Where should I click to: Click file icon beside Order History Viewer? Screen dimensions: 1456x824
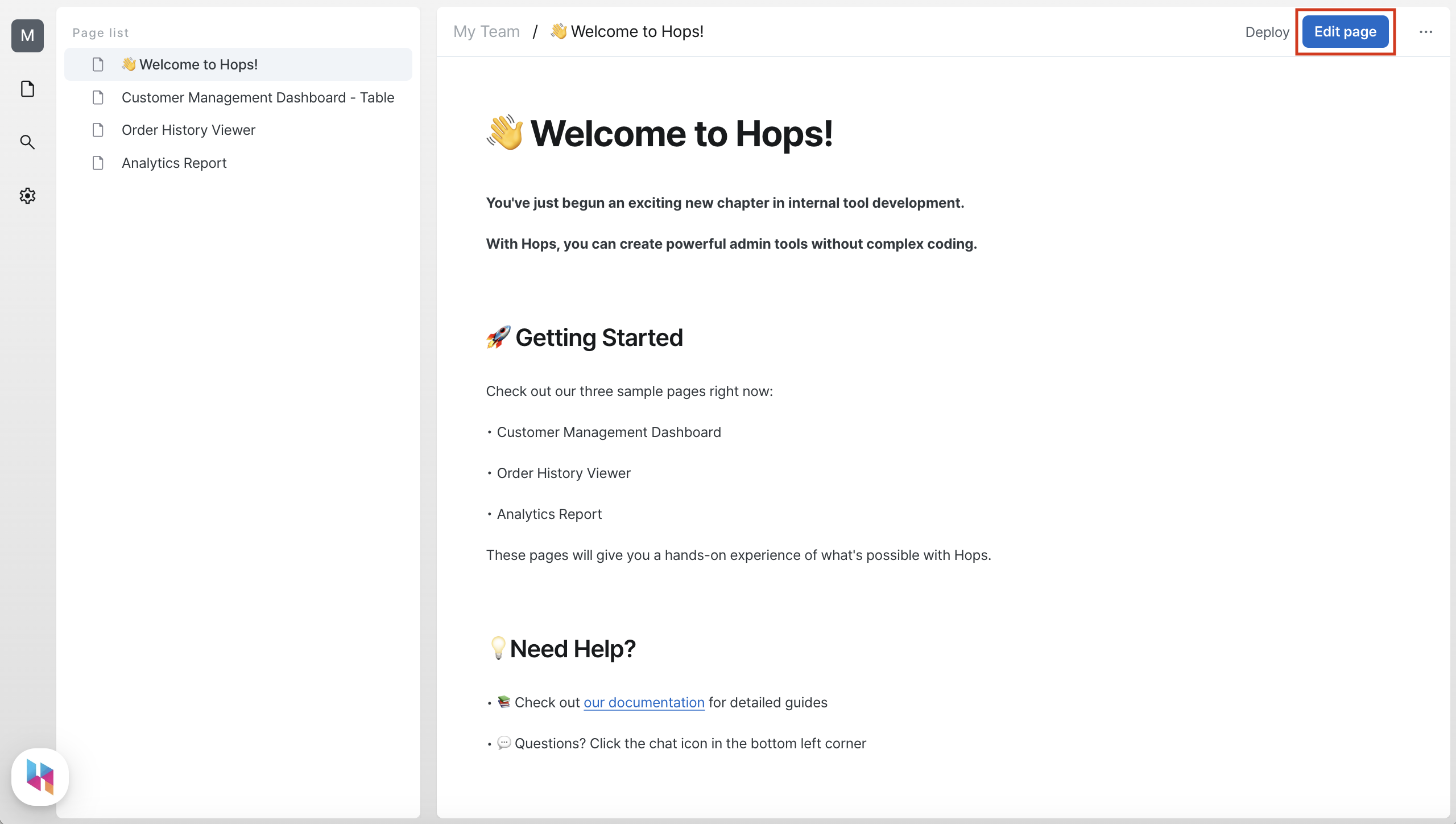pos(98,130)
